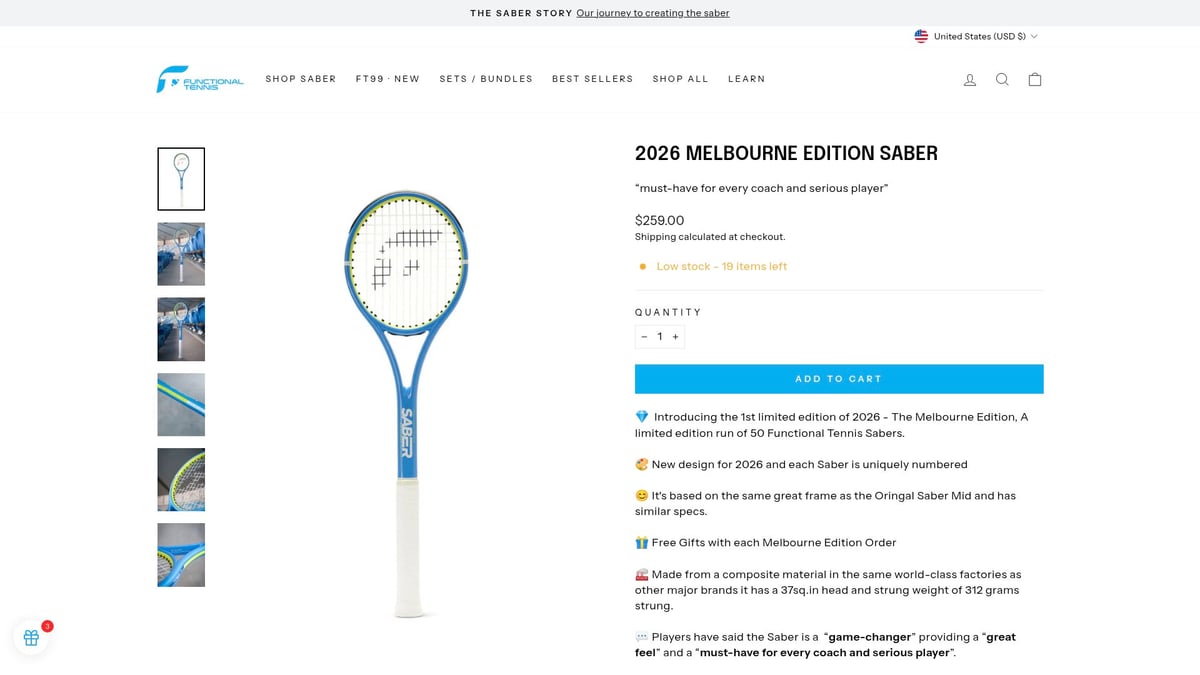Viewport: 1200px width, 675px height.
Task: Open the shopping cart icon
Action: (1035, 79)
